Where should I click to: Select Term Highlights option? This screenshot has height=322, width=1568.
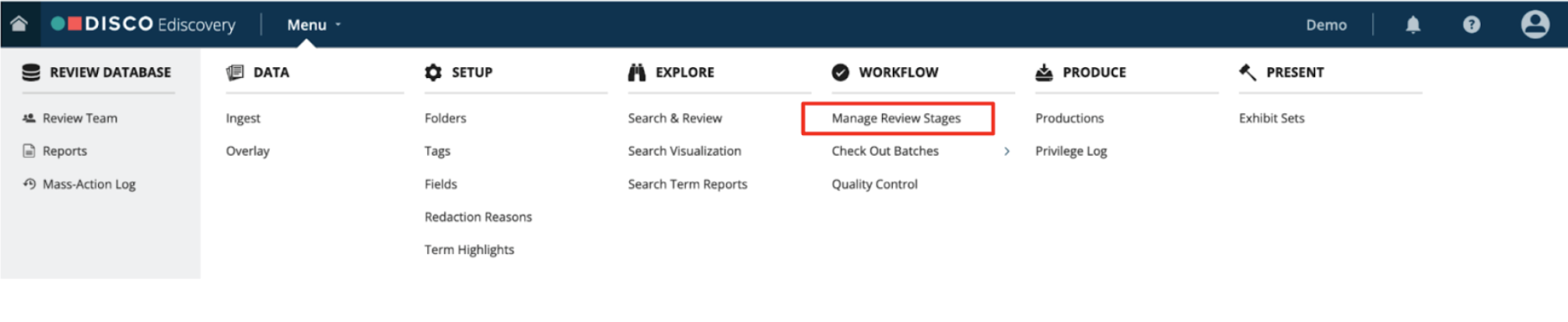(469, 249)
